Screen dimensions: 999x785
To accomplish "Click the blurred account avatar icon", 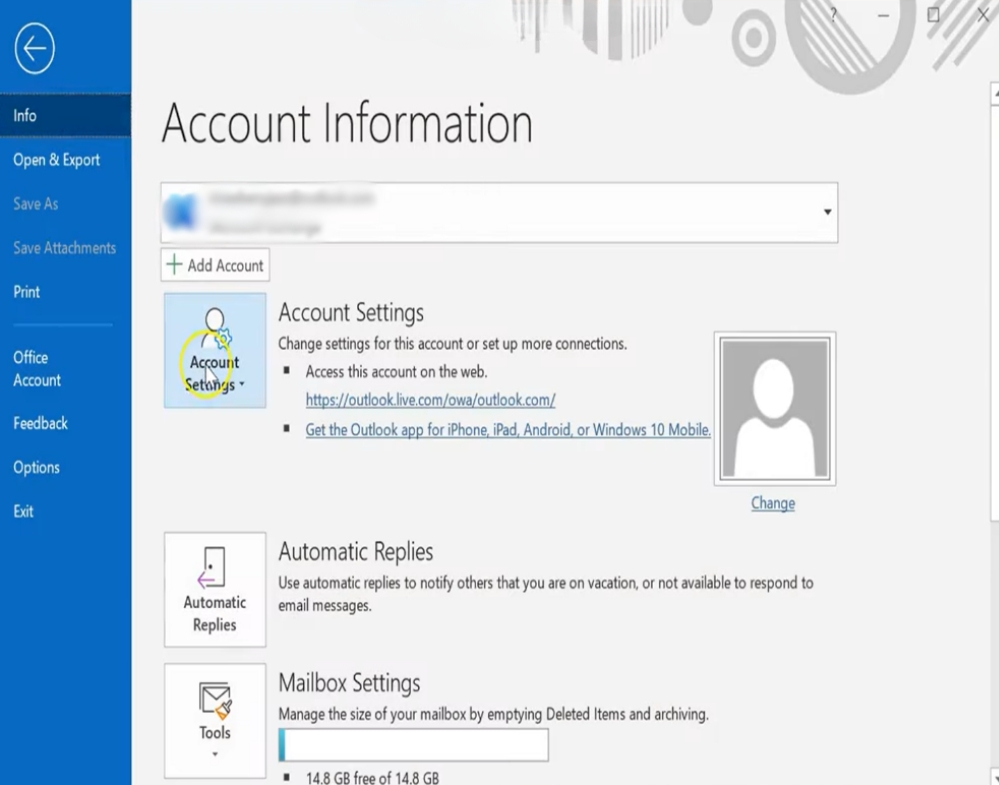I will click(x=181, y=212).
